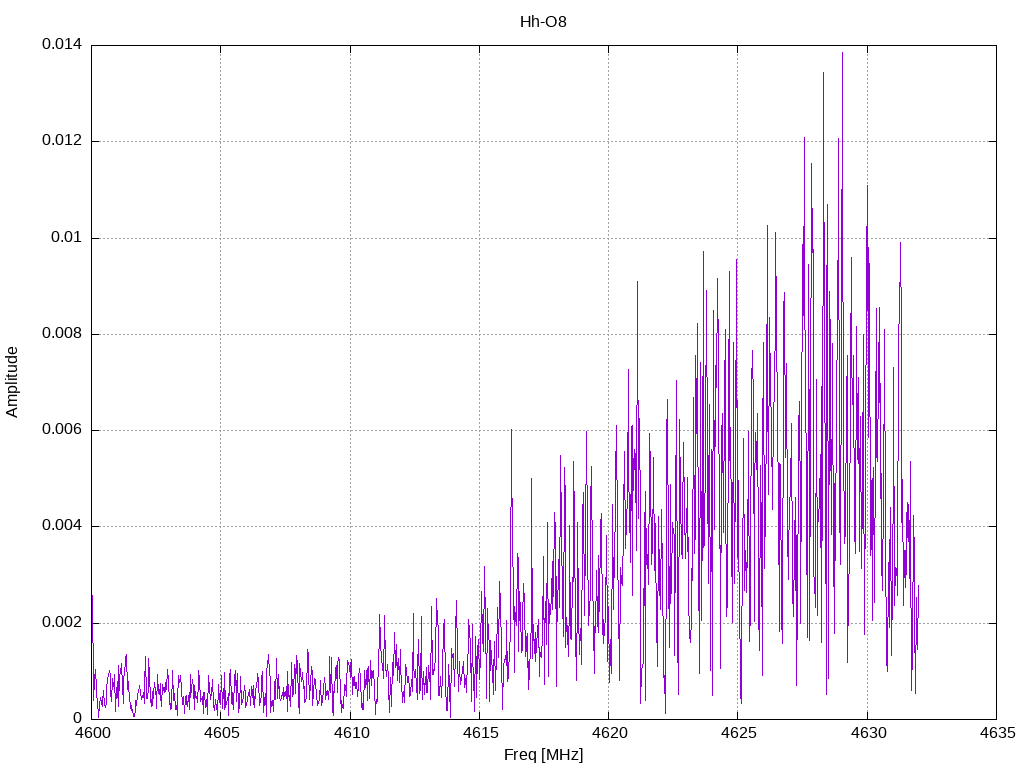The width and height of the screenshot is (1024, 768).
Task: Click the y-axis tick label 0.008
Action: coord(62,333)
